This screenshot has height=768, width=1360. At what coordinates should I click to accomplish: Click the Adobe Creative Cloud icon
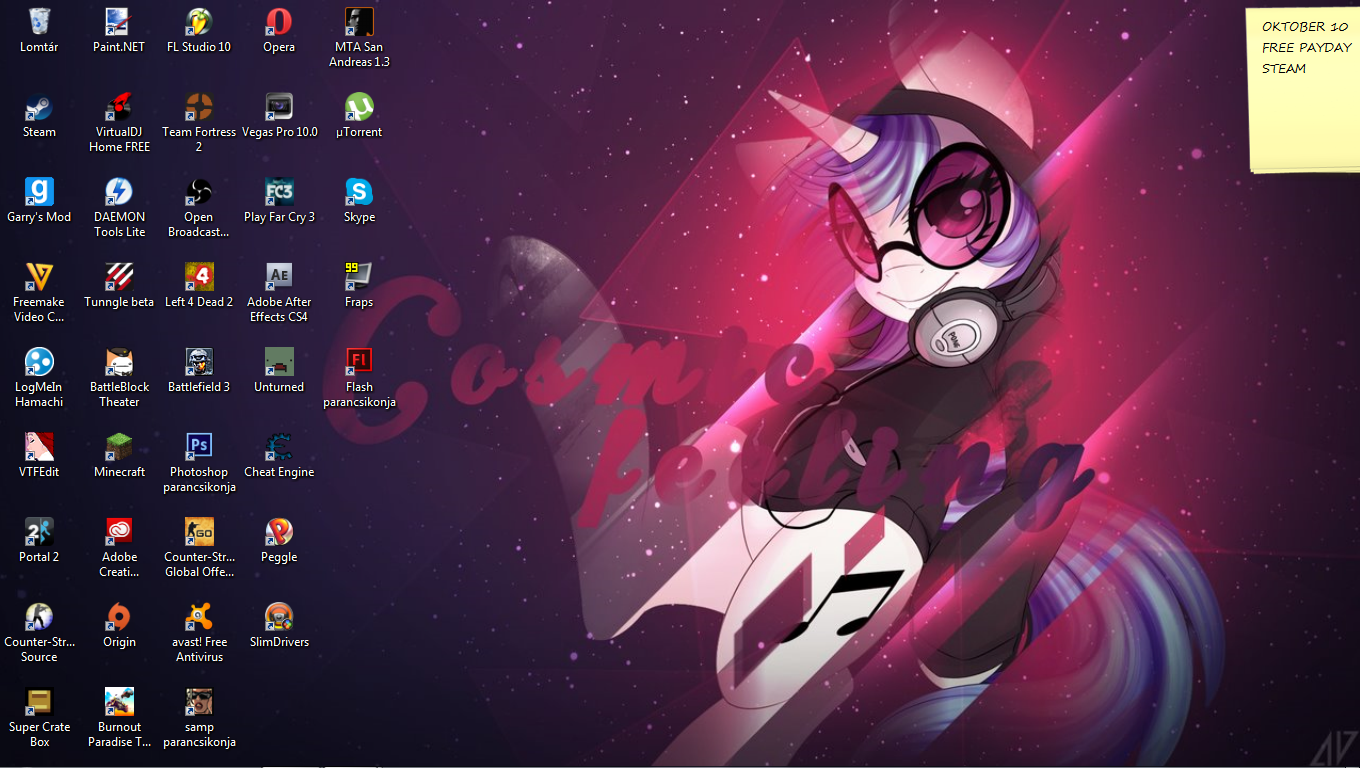point(119,531)
